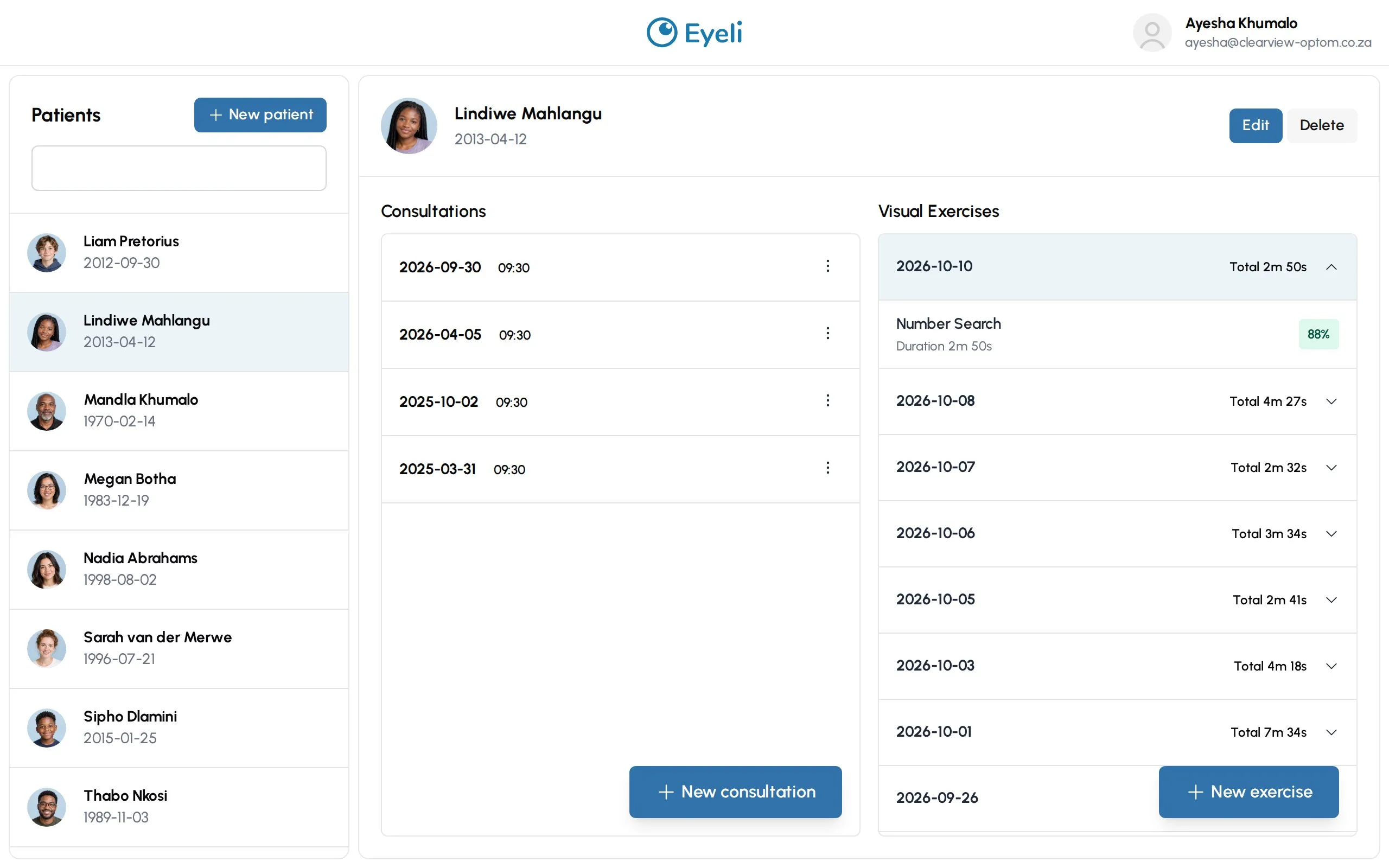Click Lindiwe Mahlangu's profile photo in header
This screenshot has width=1389, height=868.
pos(409,126)
